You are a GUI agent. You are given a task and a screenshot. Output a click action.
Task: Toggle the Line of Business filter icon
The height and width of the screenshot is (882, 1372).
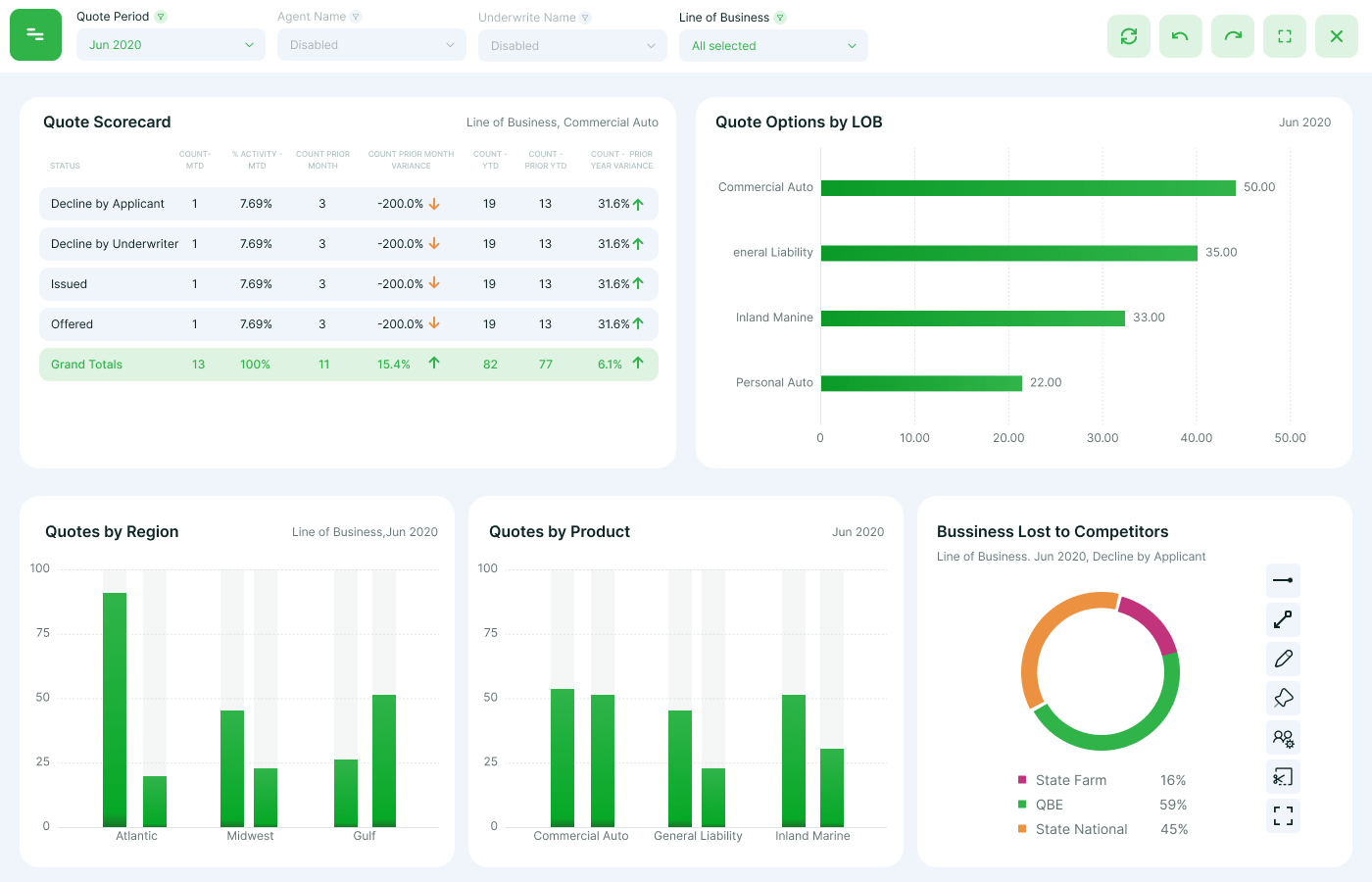(780, 18)
